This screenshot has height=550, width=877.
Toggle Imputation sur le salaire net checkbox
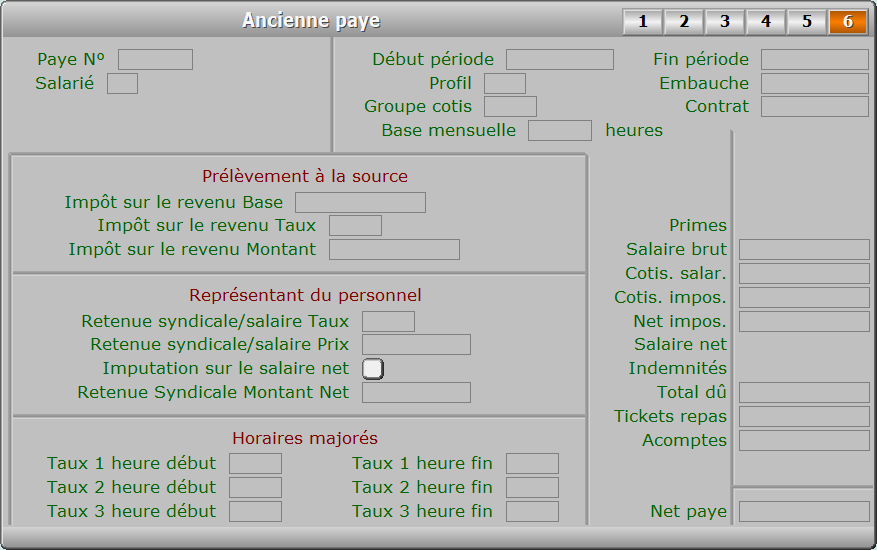click(x=373, y=369)
